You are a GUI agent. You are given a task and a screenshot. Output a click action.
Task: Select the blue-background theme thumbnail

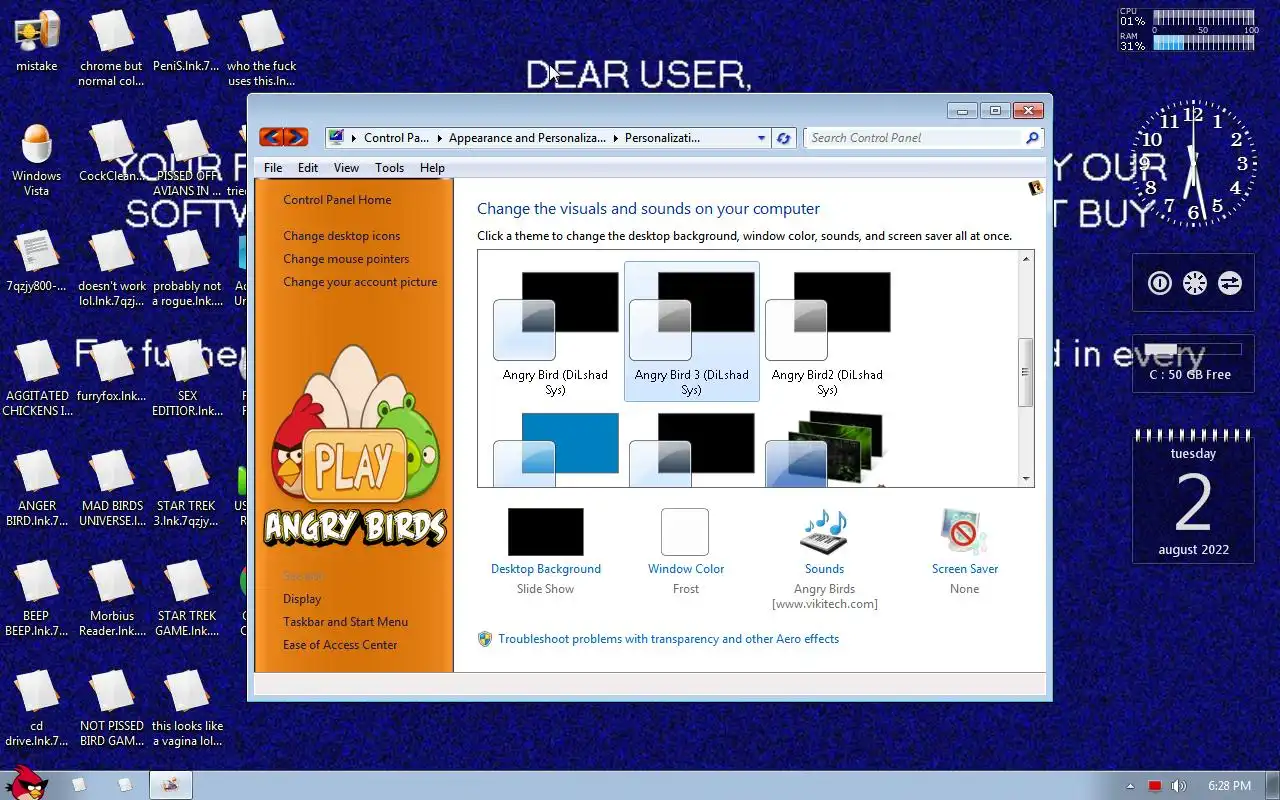pos(555,448)
